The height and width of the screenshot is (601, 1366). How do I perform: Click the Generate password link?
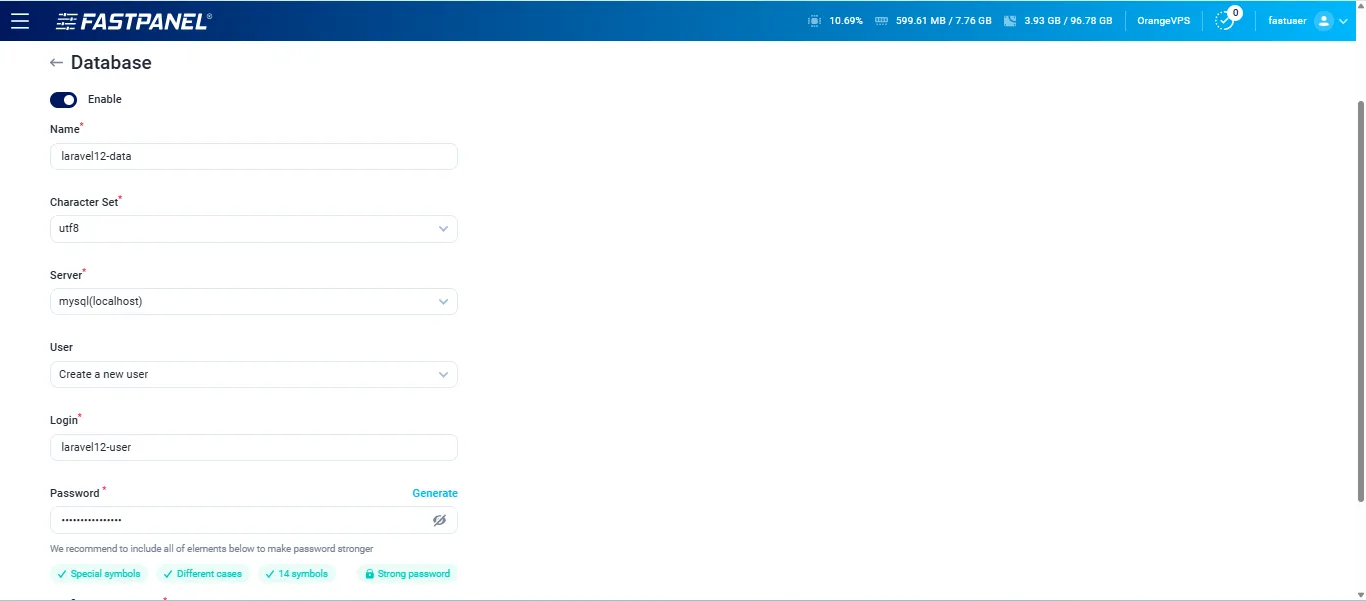pyautogui.click(x=435, y=493)
